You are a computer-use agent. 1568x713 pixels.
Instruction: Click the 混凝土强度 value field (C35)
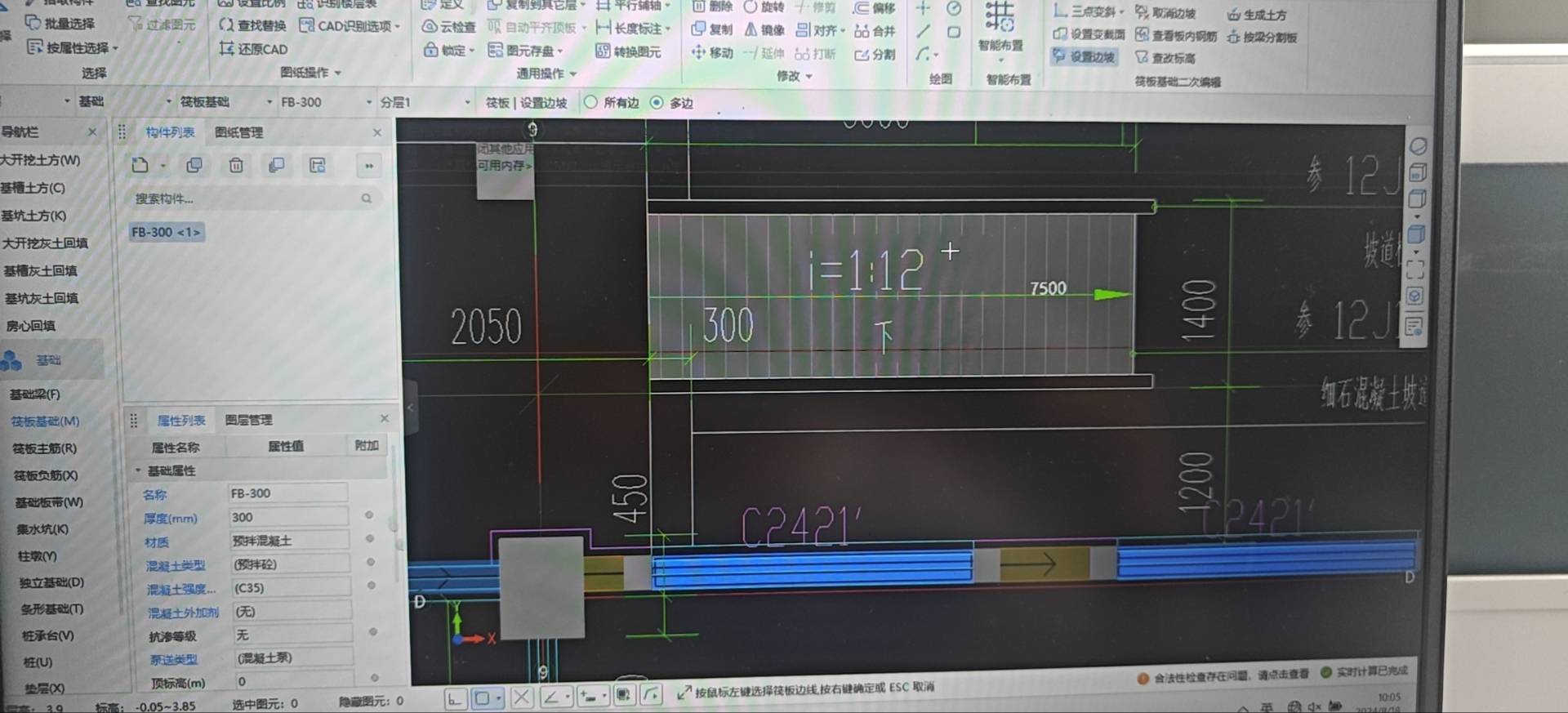pos(291,588)
